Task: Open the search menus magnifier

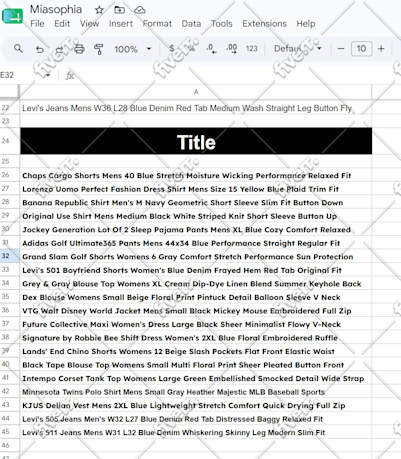Action: pos(18,49)
